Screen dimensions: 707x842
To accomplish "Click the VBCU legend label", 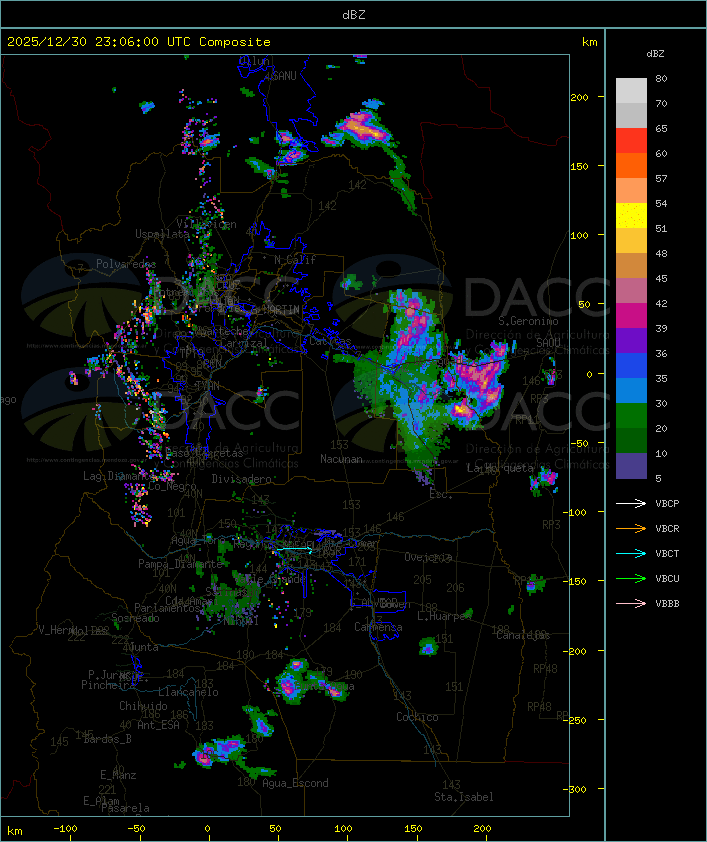I will click(667, 578).
